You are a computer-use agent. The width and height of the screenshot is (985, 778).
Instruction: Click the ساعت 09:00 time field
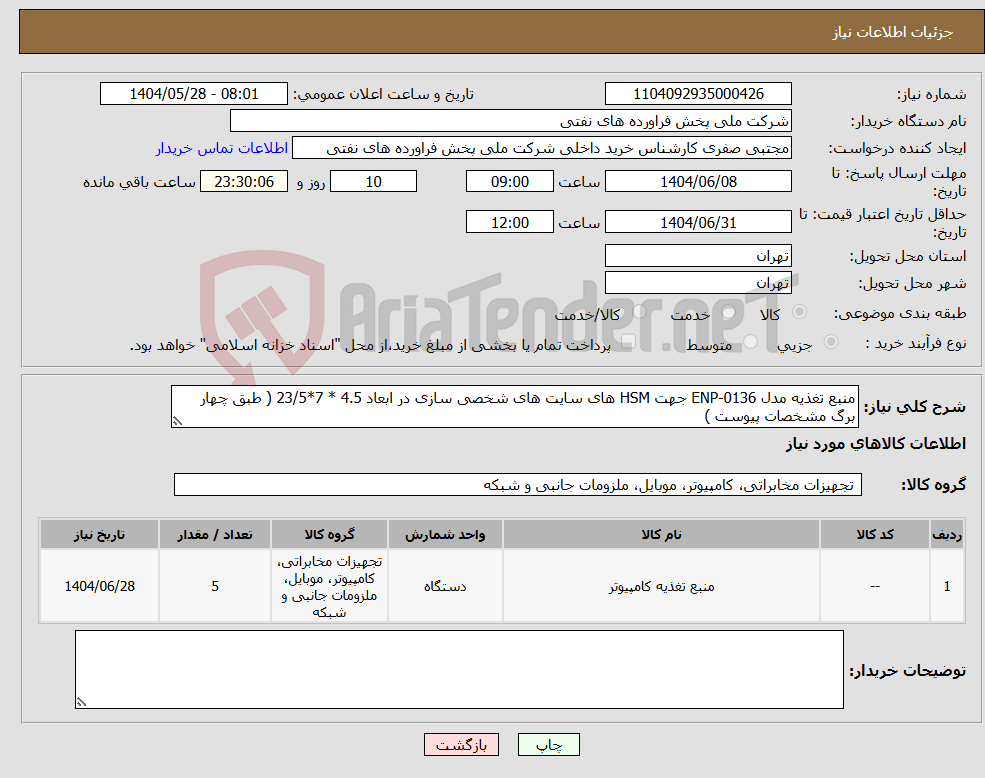pyautogui.click(x=509, y=181)
